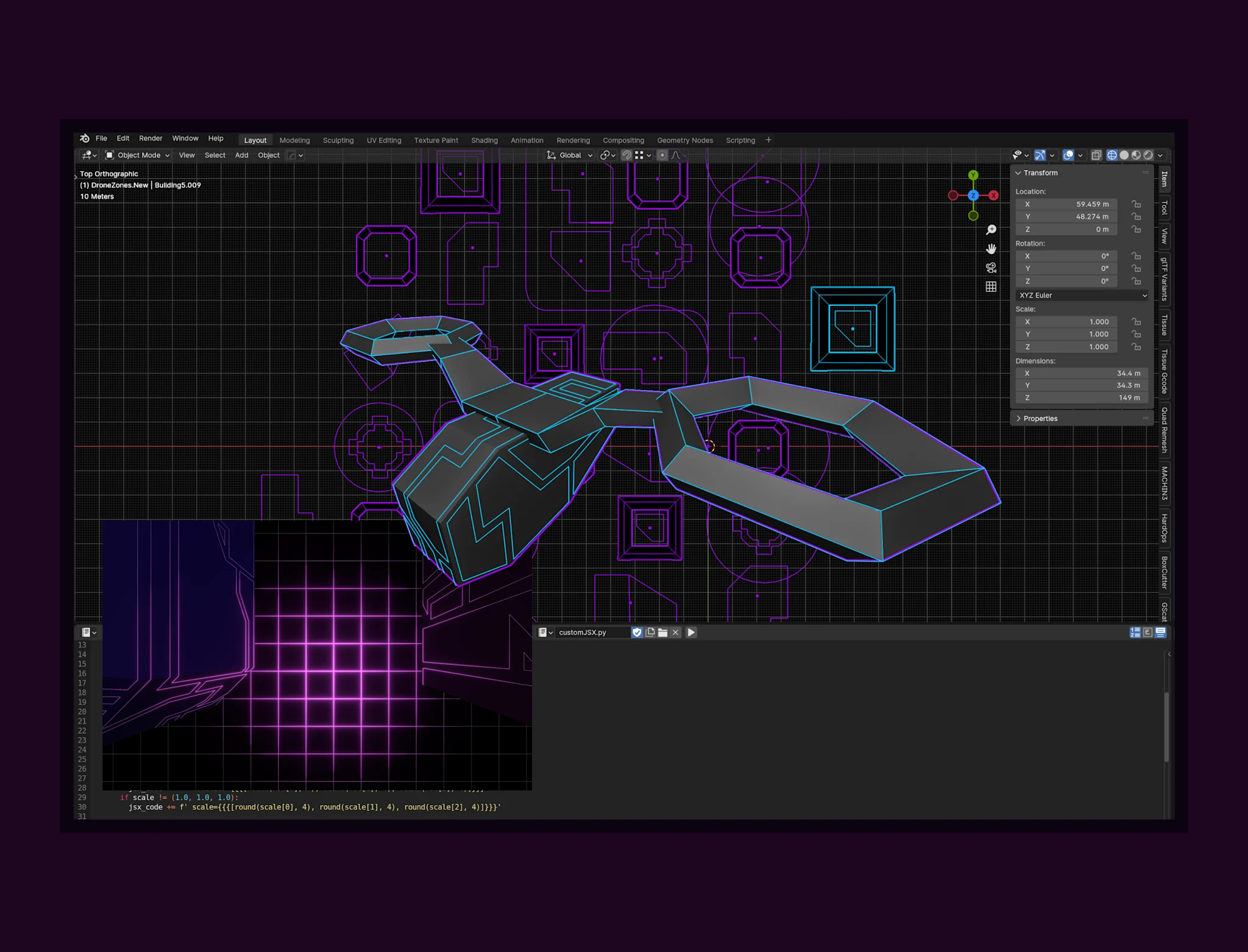This screenshot has width=1248, height=952.
Task: Switch to the Shading workspace tab
Action: [484, 140]
